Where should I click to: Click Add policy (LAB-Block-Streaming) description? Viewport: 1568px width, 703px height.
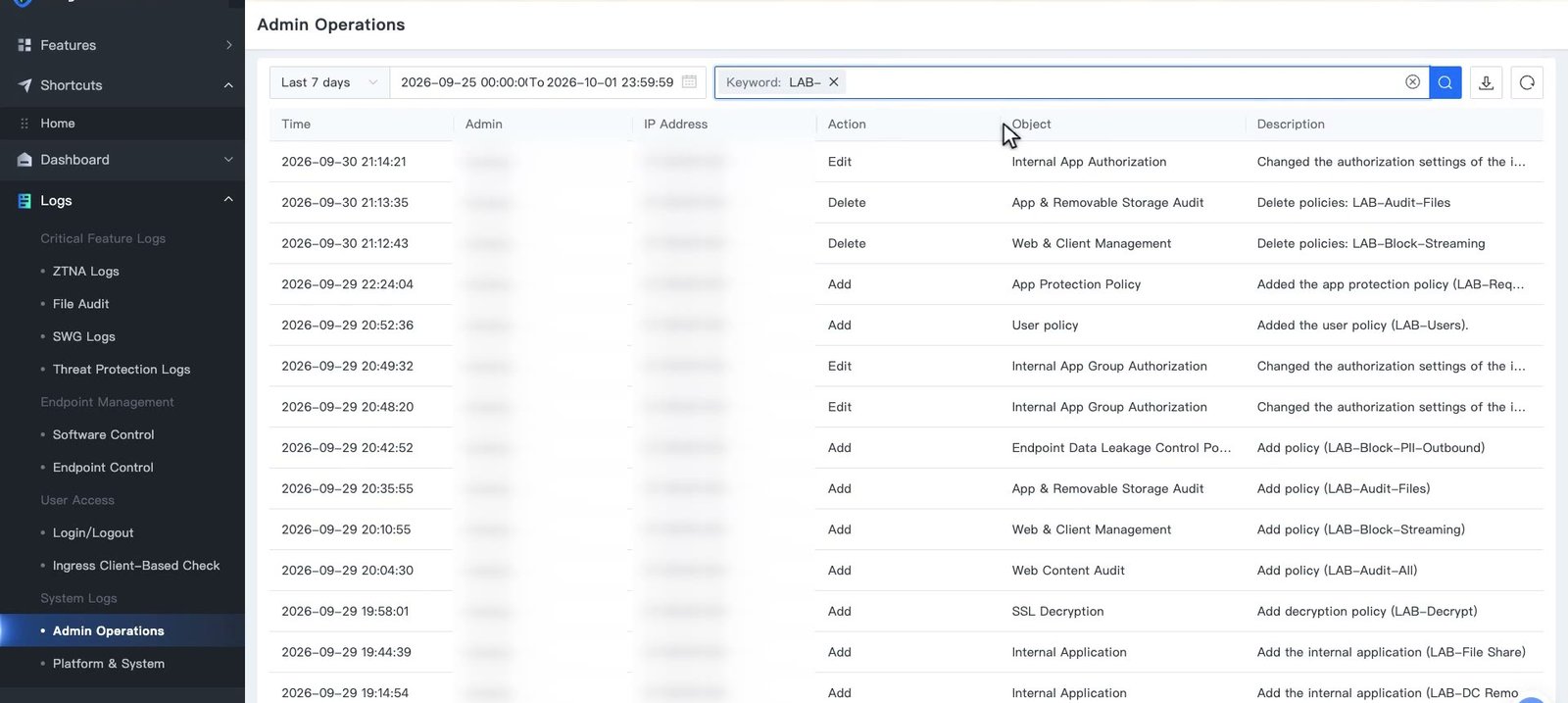[x=1361, y=529]
